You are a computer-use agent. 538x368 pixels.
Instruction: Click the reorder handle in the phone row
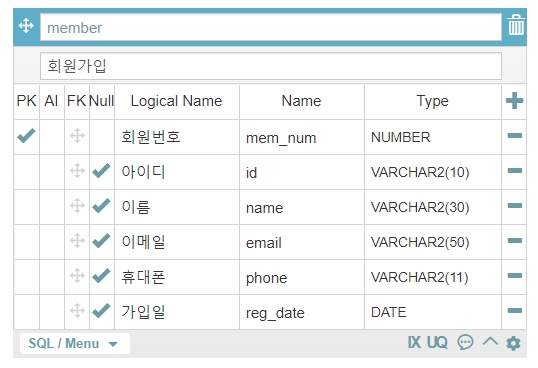tap(77, 275)
